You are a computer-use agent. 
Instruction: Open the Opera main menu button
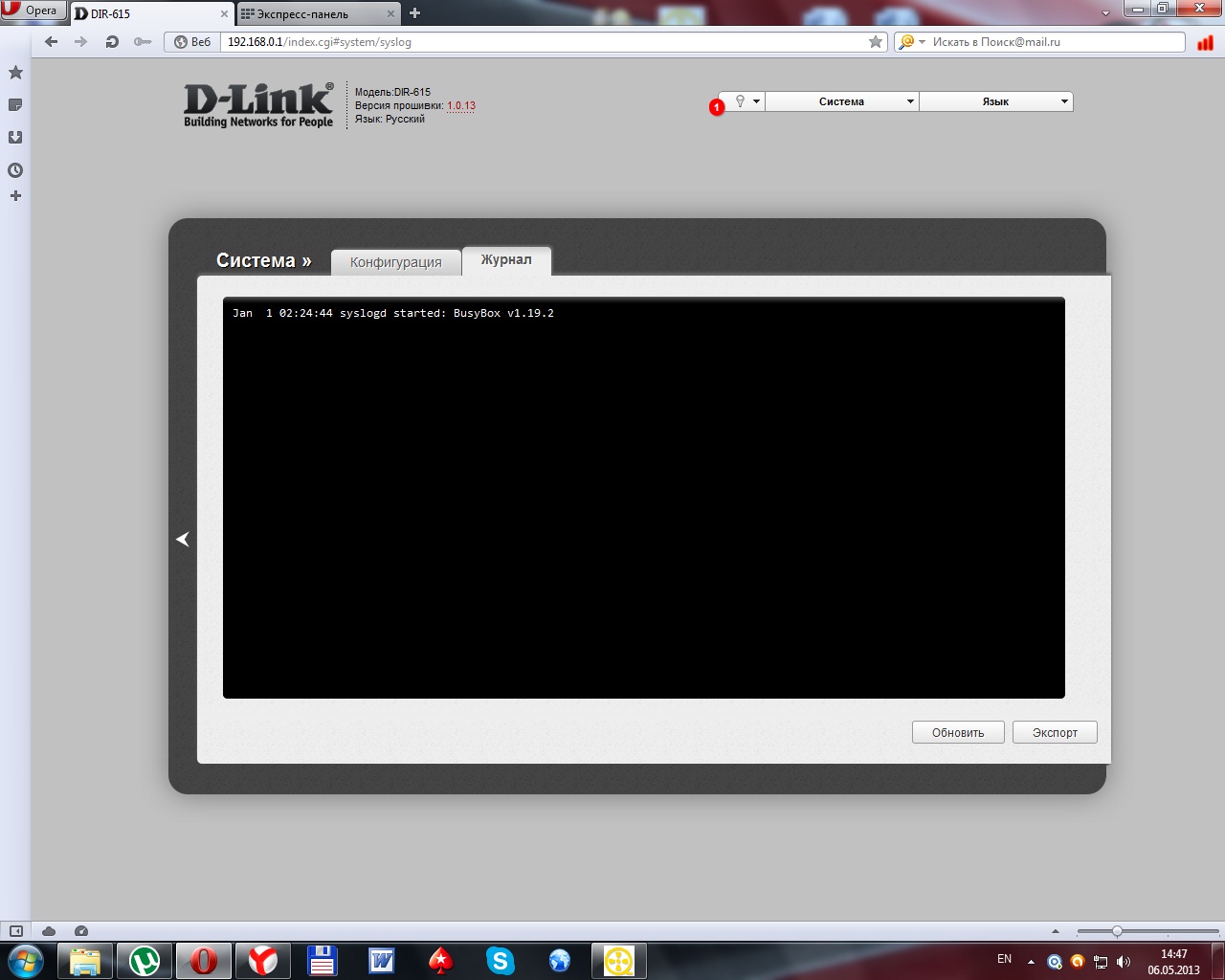[33, 11]
